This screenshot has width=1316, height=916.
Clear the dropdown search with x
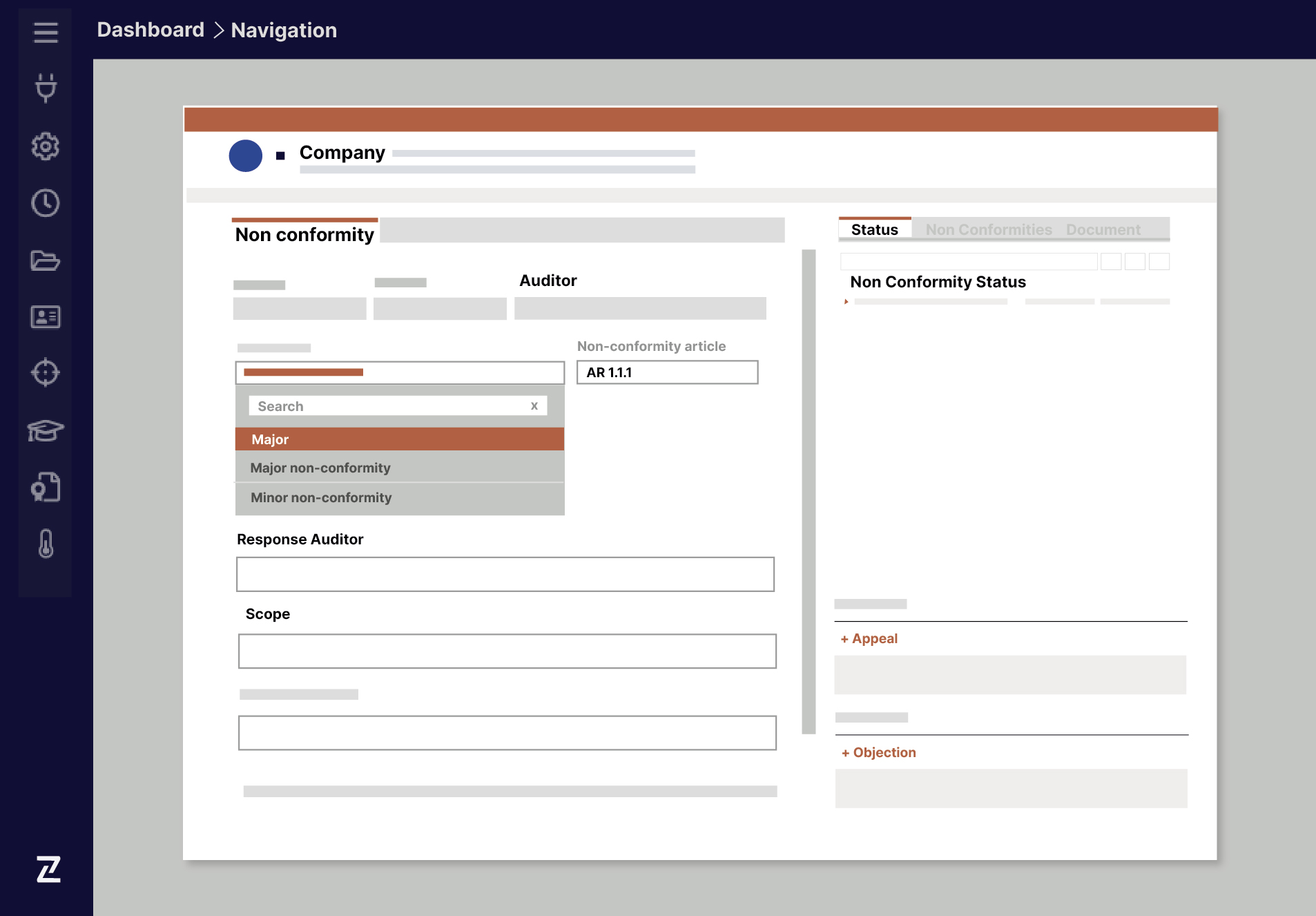pyautogui.click(x=534, y=406)
